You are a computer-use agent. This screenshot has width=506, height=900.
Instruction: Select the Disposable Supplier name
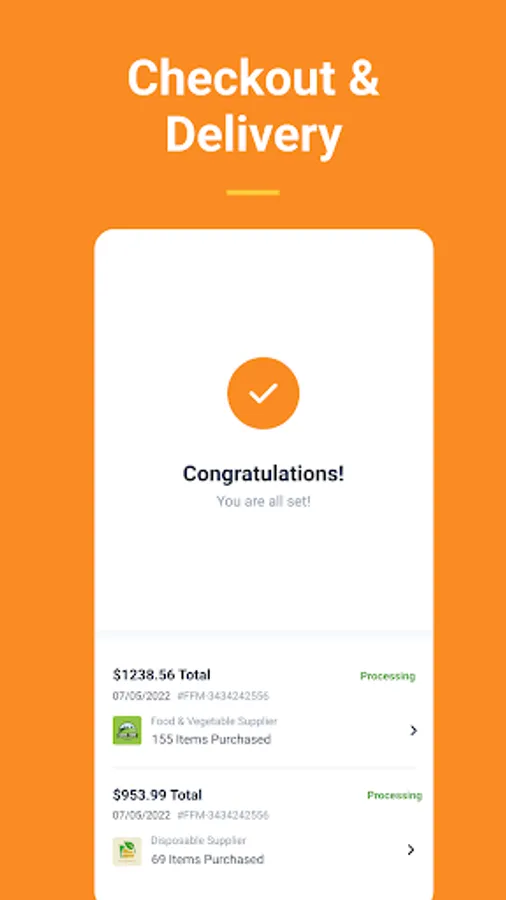tap(198, 840)
